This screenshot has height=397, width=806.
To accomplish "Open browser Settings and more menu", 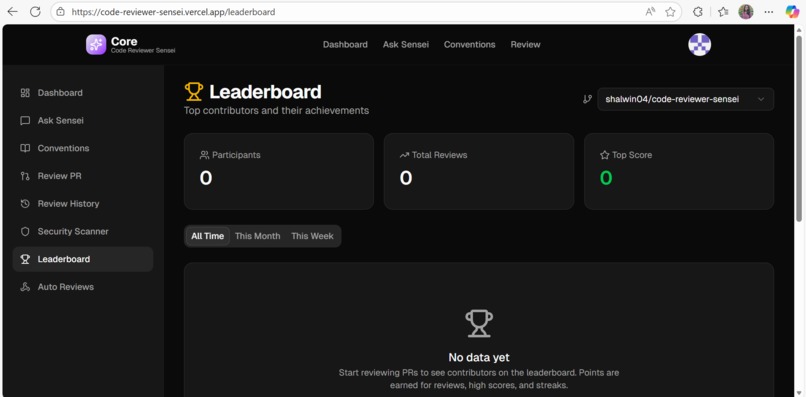I will pos(768,12).
